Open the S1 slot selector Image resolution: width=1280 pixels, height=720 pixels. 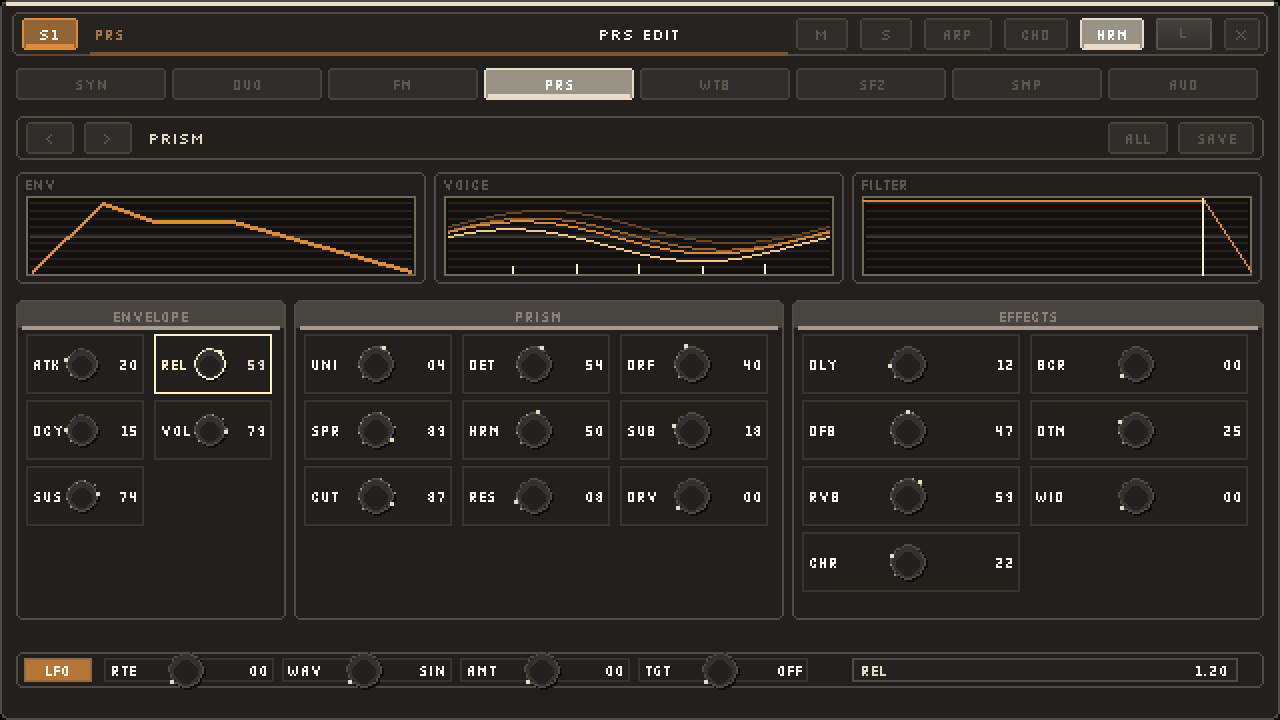point(50,34)
